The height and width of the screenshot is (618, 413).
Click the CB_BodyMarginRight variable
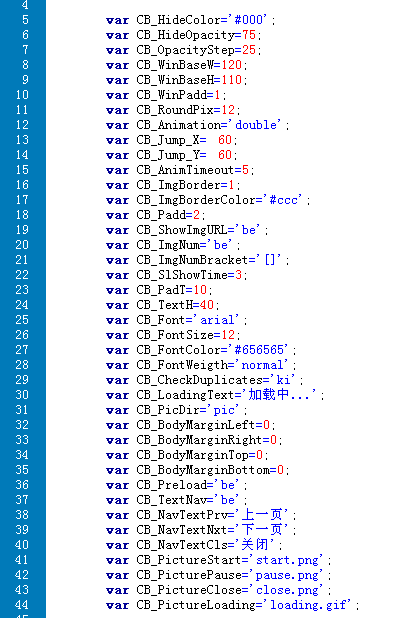point(199,440)
